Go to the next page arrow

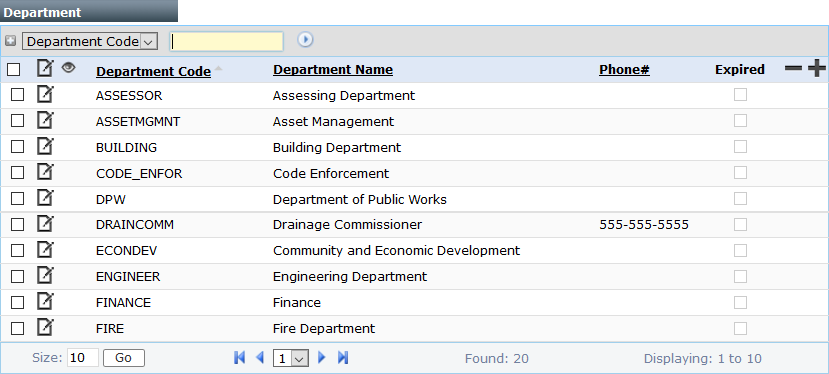321,358
